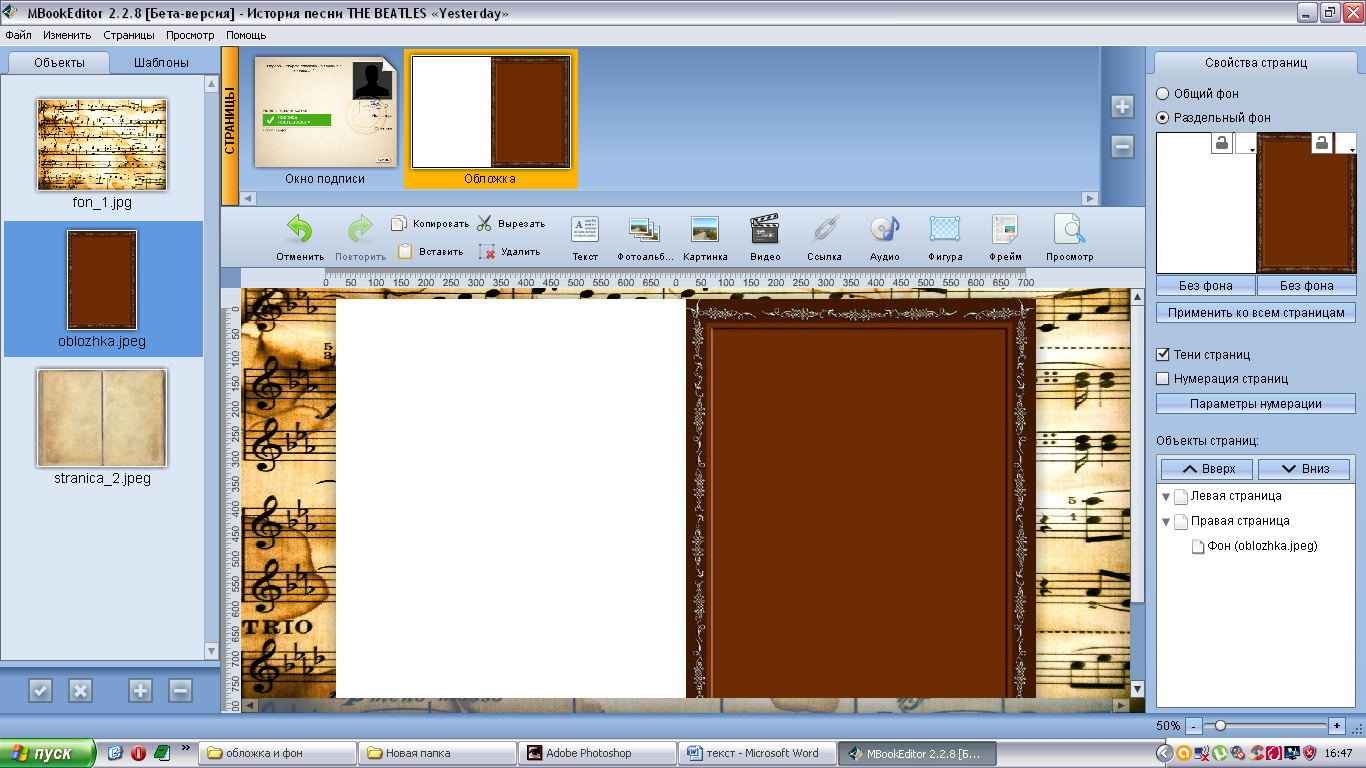The image size is (1366, 768).
Task: Select the Раздельный фон radio option
Action: point(1162,117)
